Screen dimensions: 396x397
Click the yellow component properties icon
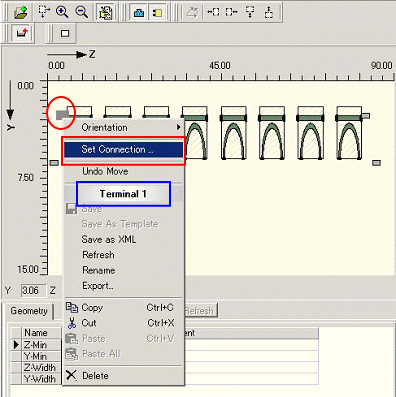coord(105,12)
